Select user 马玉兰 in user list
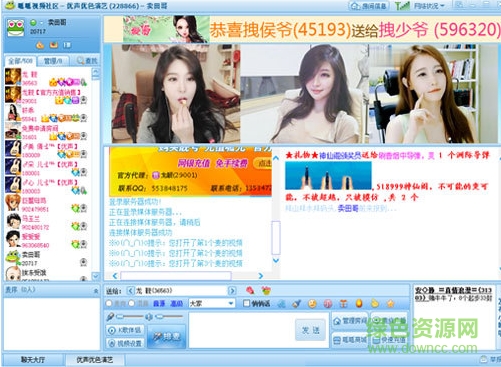501x367 pixels. point(47,222)
